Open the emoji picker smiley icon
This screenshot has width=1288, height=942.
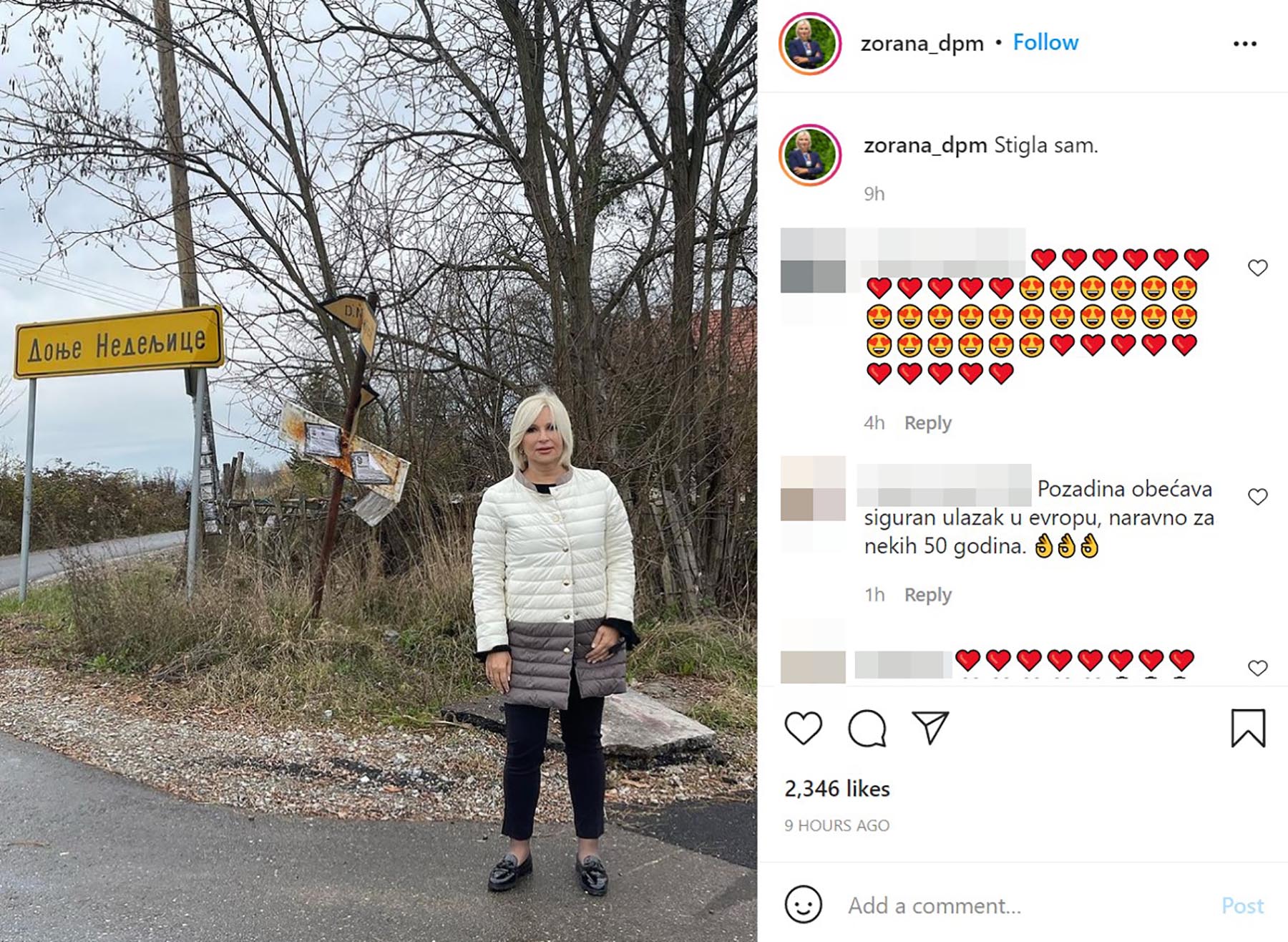(x=803, y=904)
